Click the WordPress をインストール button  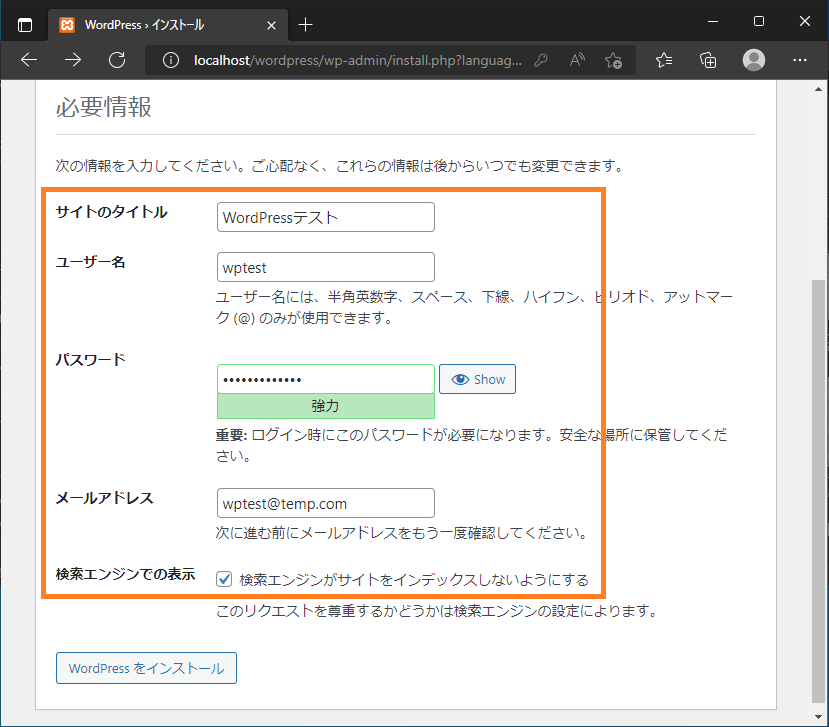pos(146,668)
